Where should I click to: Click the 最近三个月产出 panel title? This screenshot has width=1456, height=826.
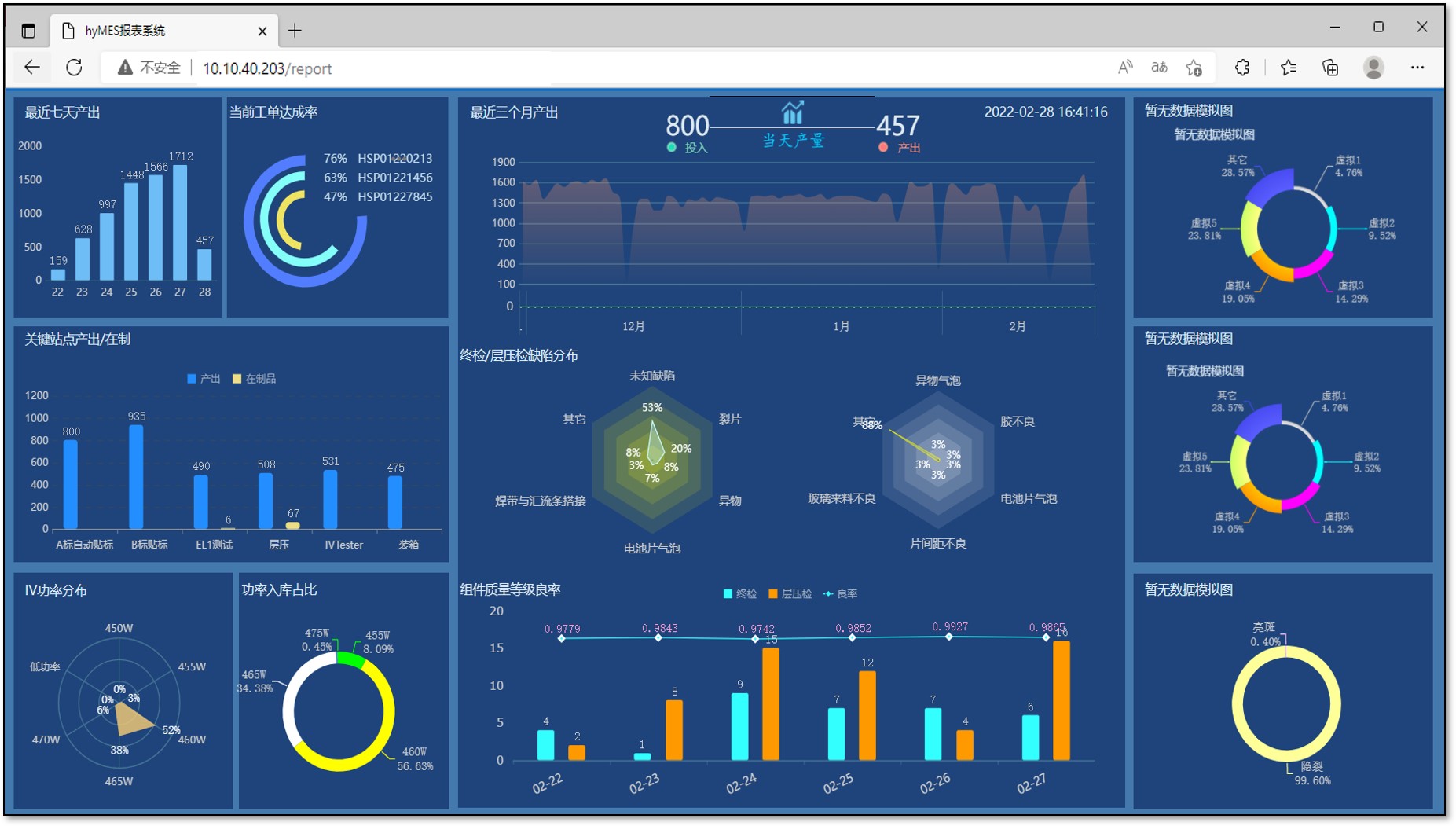point(514,112)
